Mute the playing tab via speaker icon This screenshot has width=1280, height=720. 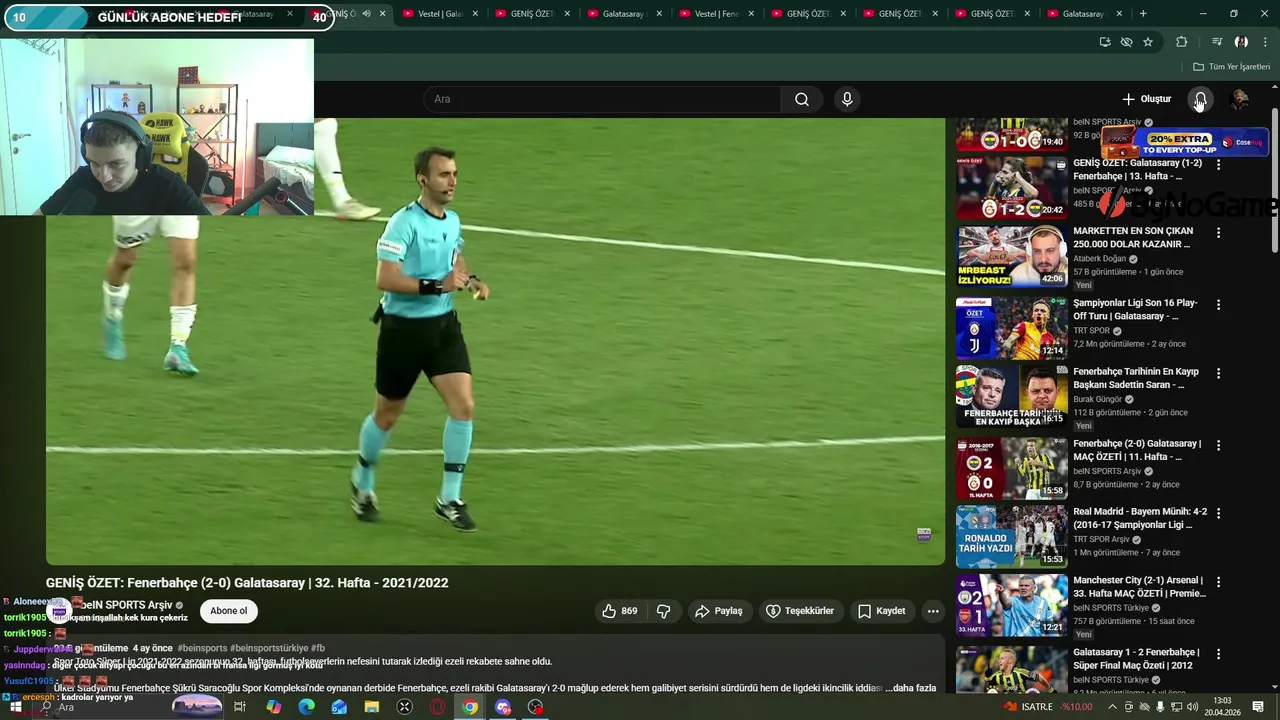366,14
